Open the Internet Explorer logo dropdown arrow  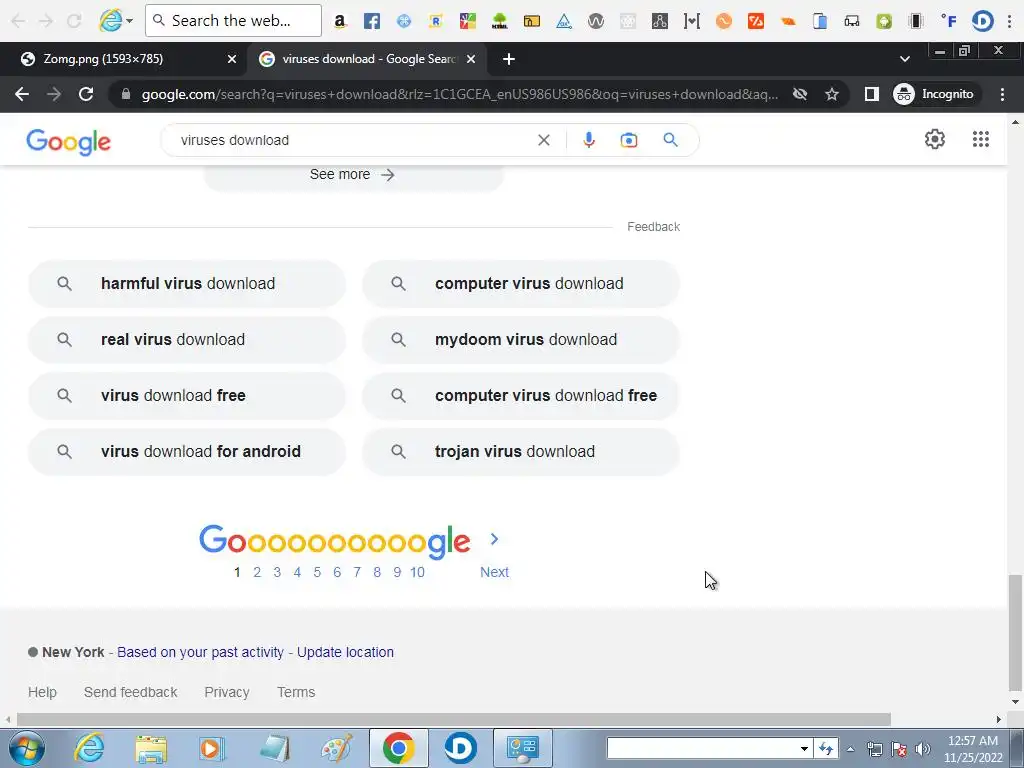click(x=129, y=21)
